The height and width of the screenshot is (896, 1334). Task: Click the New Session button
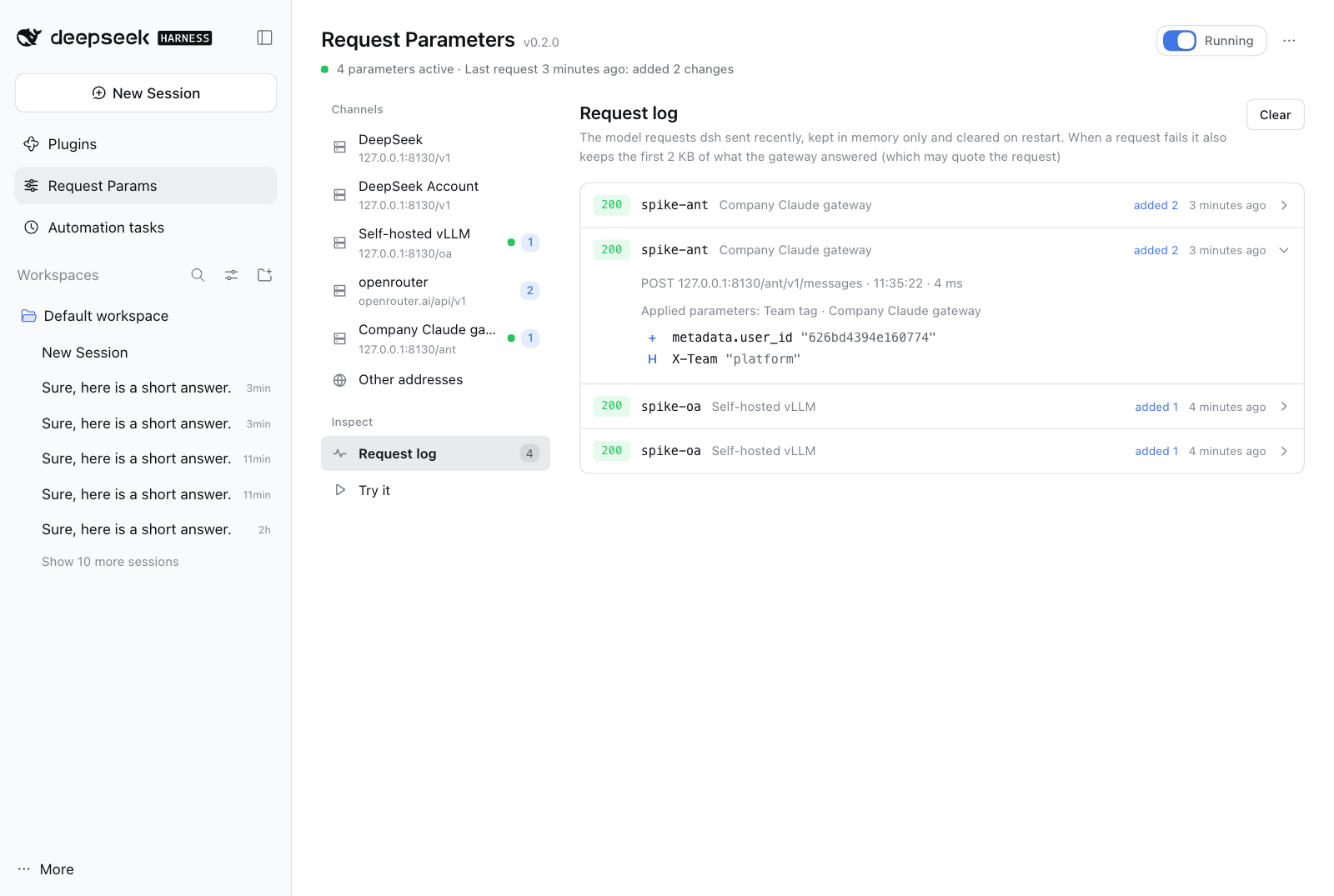click(x=146, y=93)
